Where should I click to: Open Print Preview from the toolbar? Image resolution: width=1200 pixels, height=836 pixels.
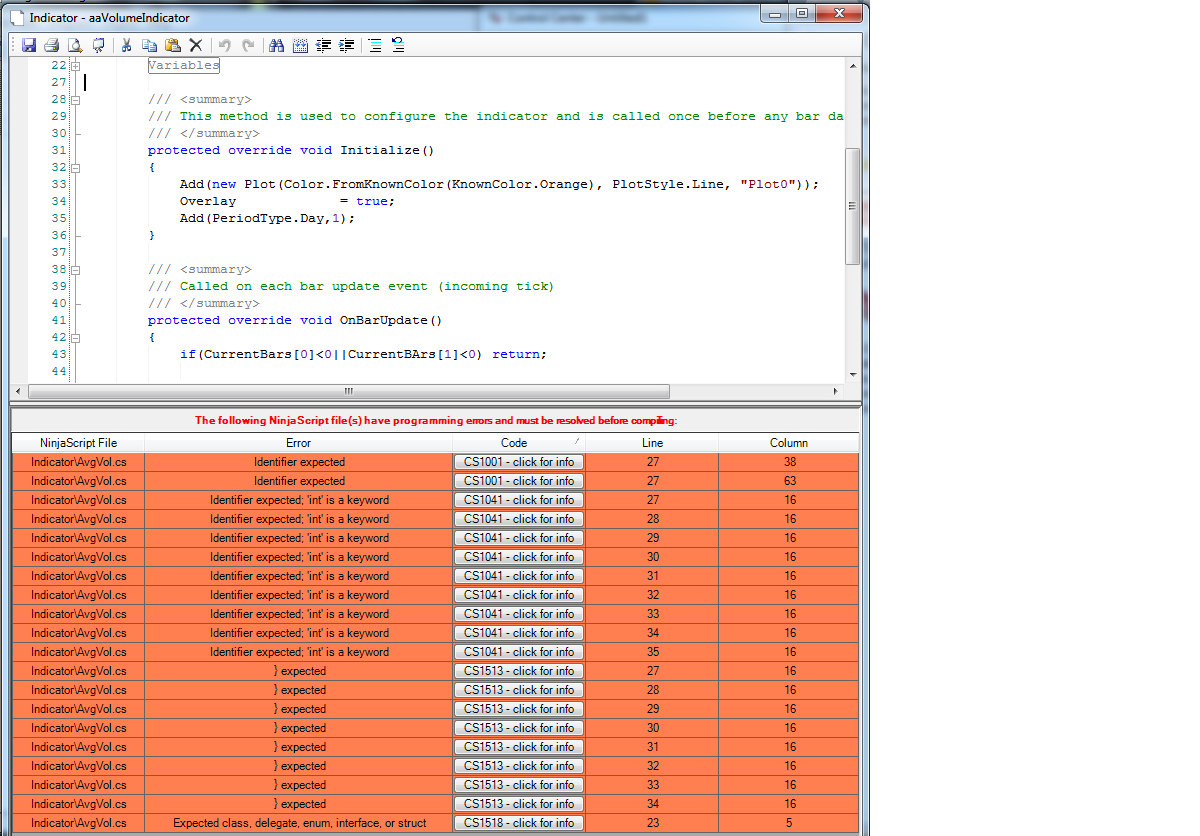pyautogui.click(x=75, y=45)
